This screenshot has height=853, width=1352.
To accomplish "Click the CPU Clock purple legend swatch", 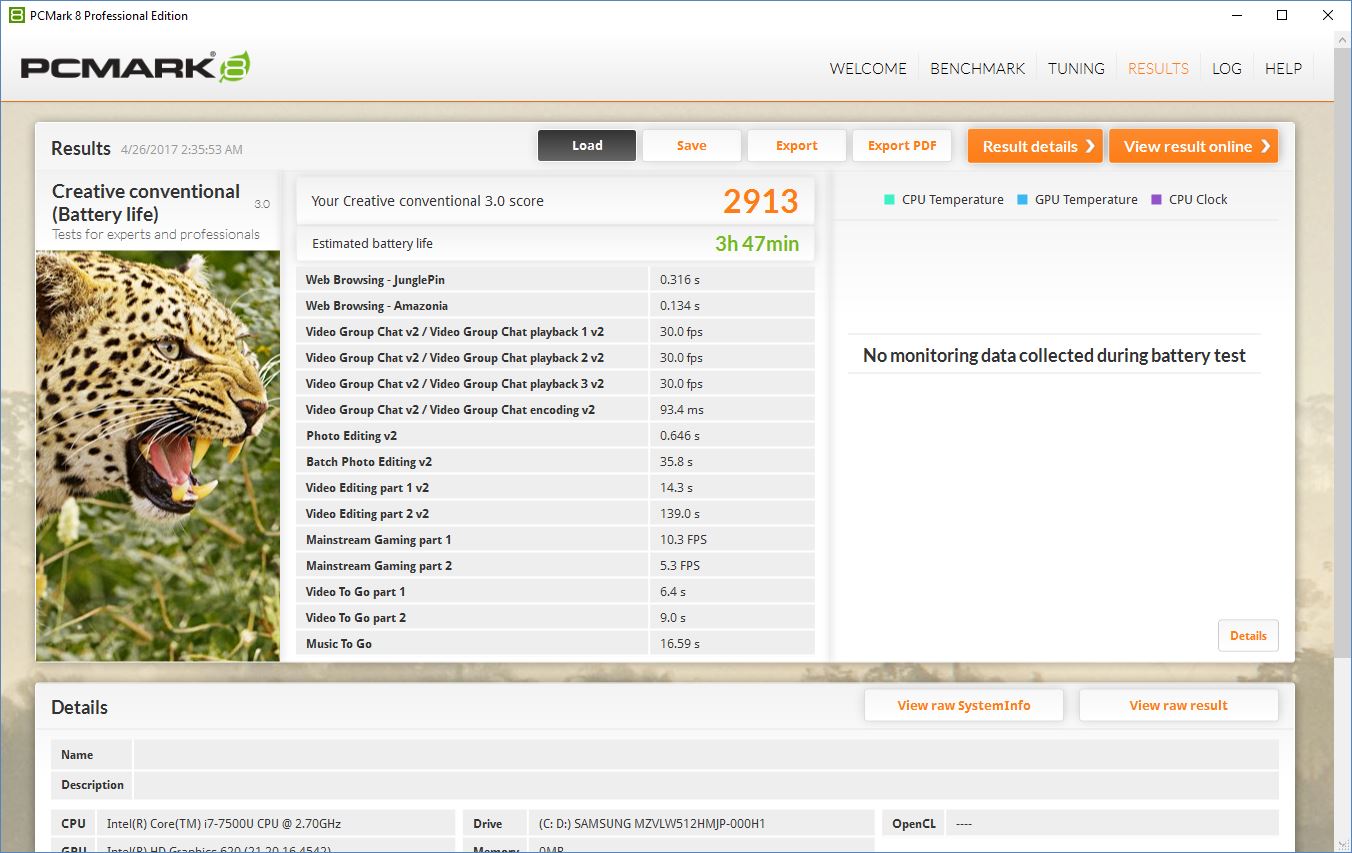I will (x=1157, y=199).
